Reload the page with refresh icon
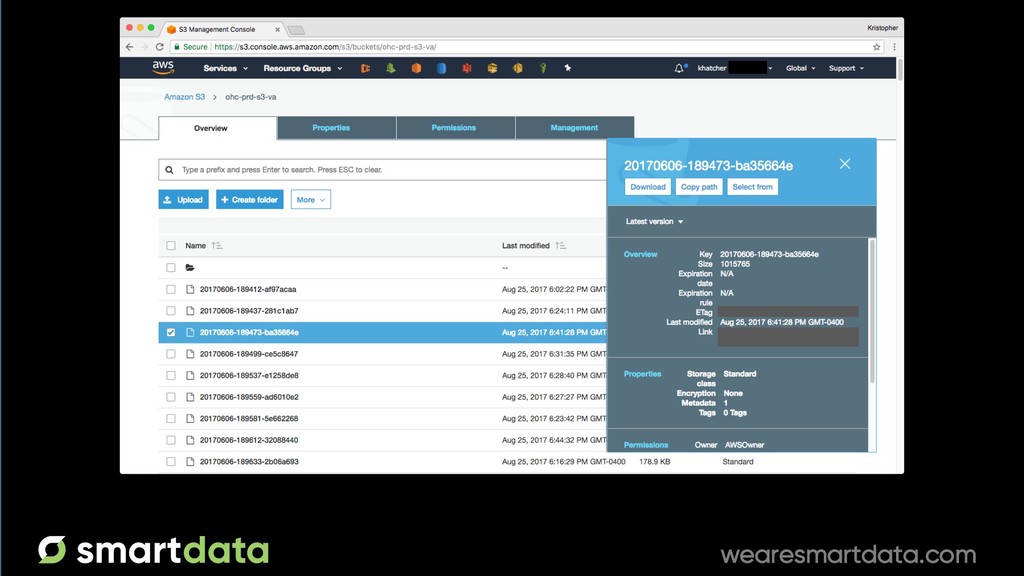Viewport: 1024px width, 576px height. [159, 47]
